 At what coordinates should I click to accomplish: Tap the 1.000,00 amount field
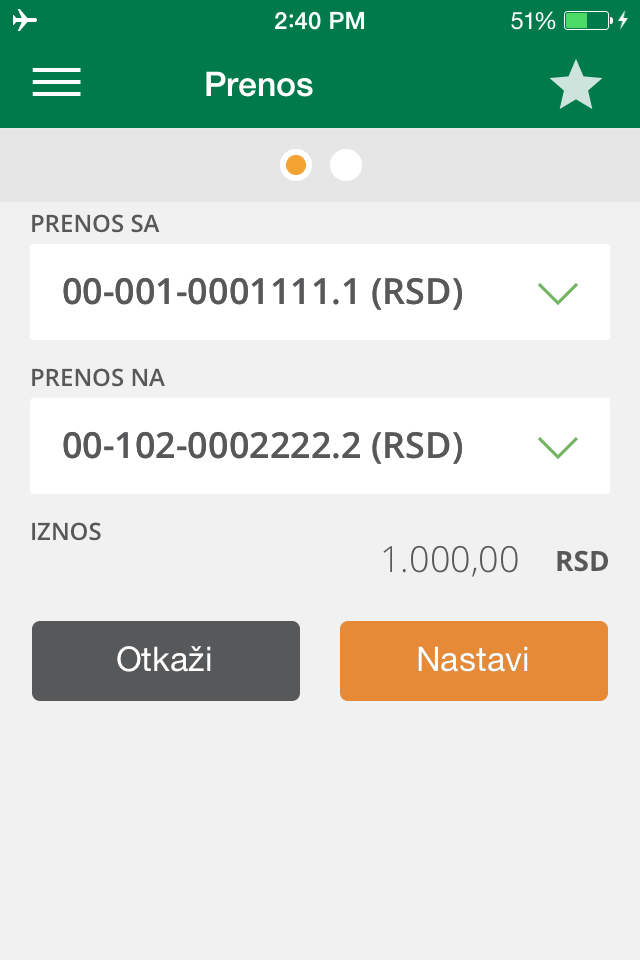pyautogui.click(x=450, y=560)
